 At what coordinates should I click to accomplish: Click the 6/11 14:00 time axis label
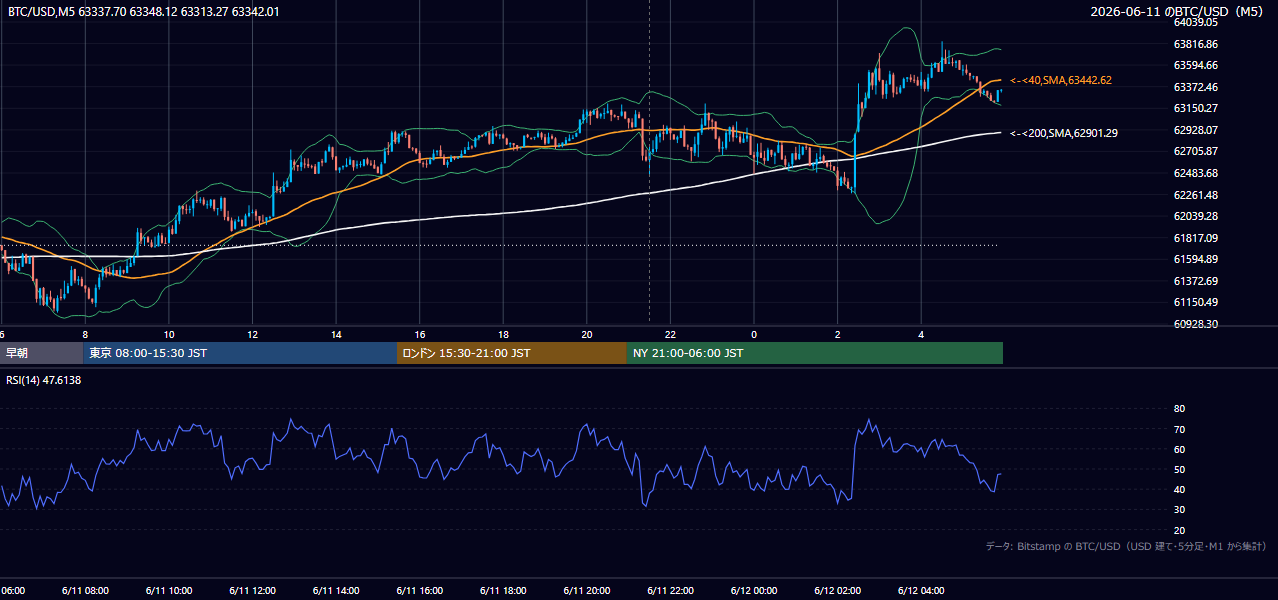(x=336, y=591)
